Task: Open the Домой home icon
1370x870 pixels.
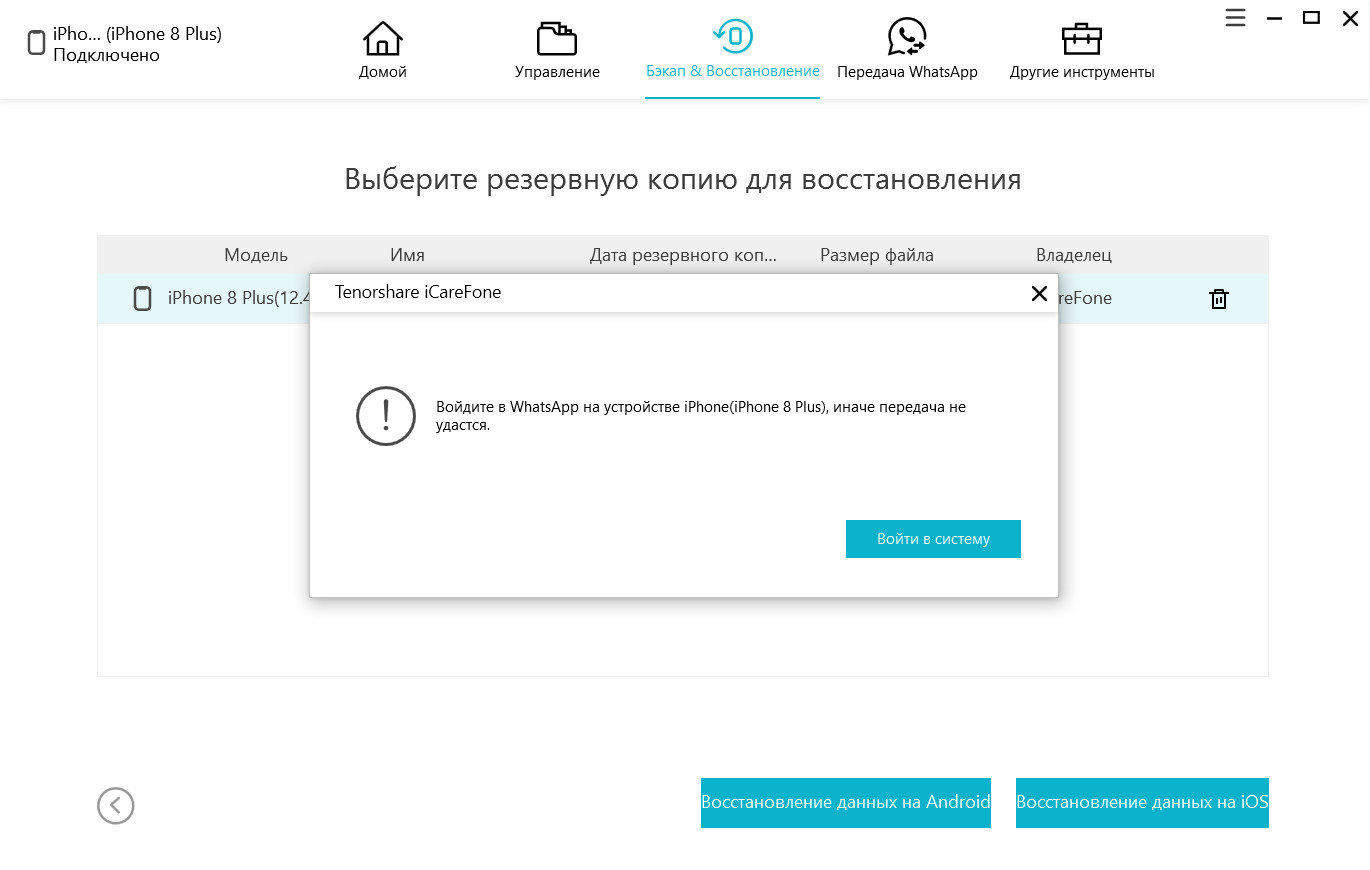Action: (x=382, y=38)
